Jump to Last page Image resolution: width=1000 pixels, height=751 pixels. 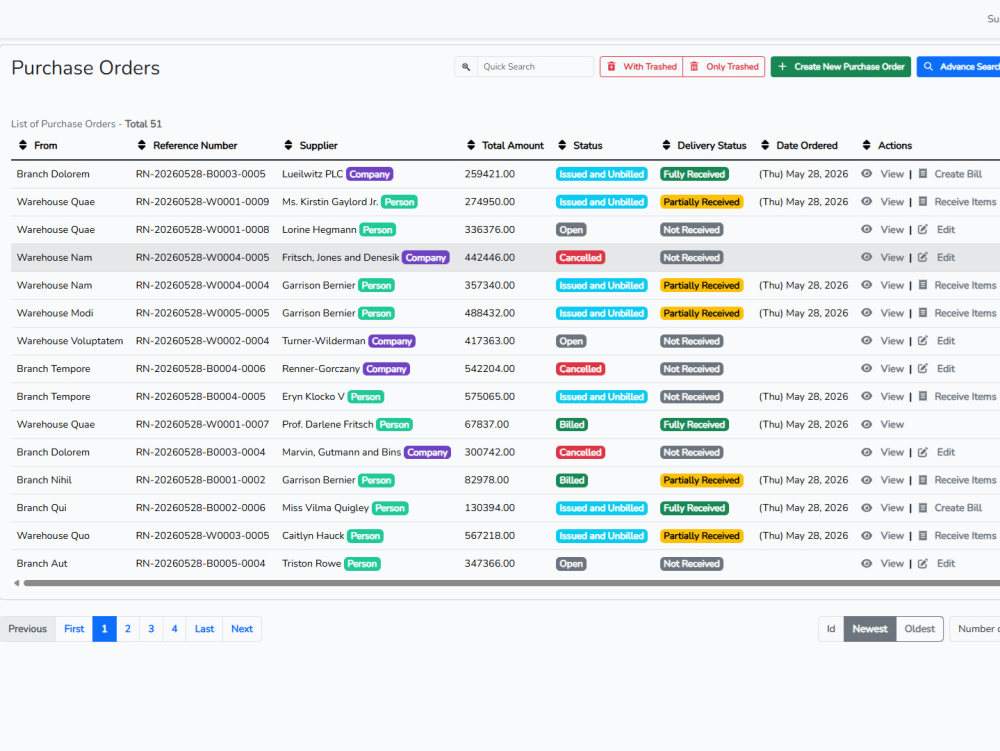pos(204,629)
